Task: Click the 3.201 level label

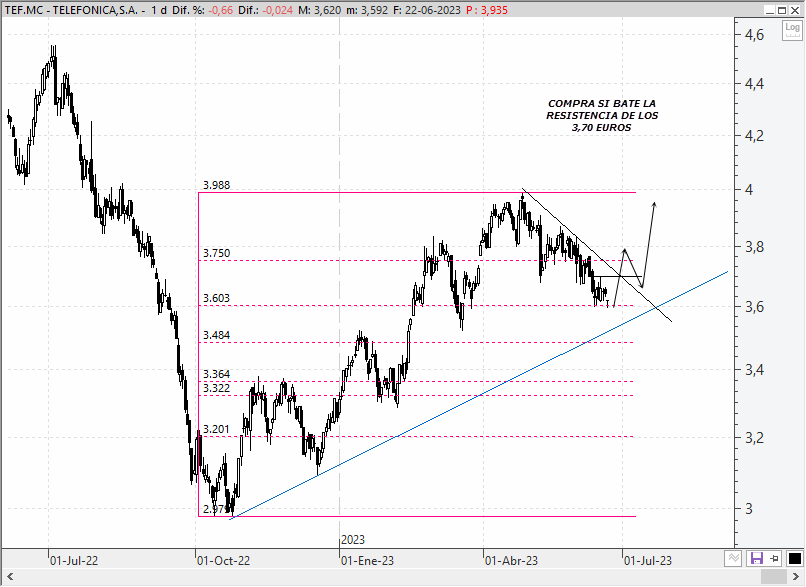Action: click(x=216, y=429)
